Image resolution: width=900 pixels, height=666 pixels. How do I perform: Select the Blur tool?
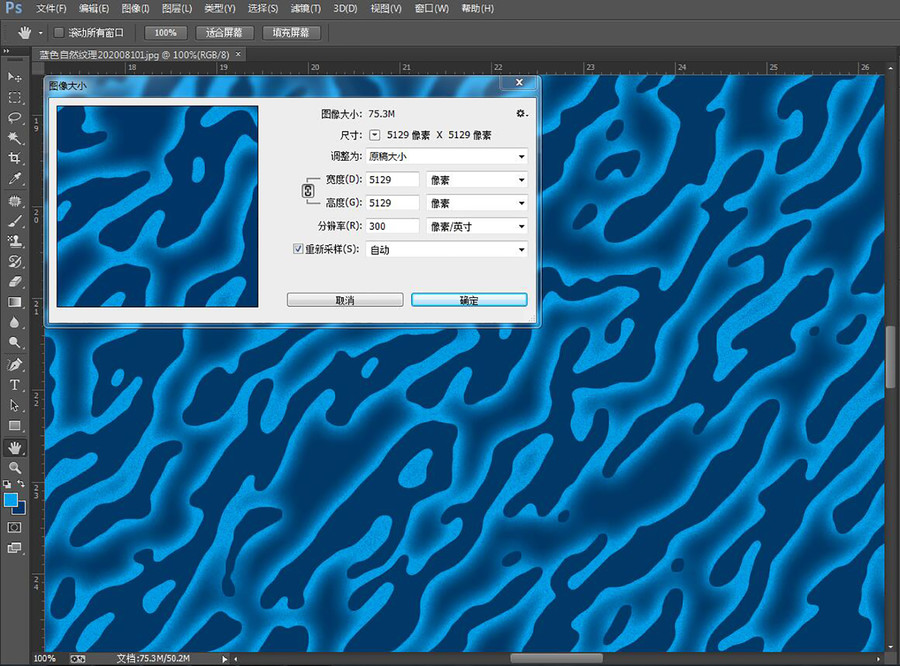point(14,323)
